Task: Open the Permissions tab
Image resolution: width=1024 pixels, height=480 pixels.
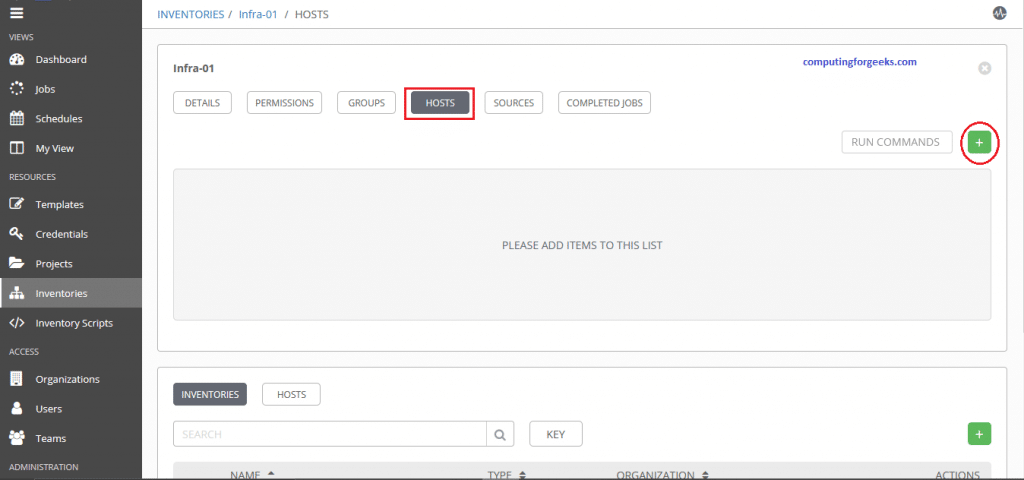Action: tap(284, 103)
